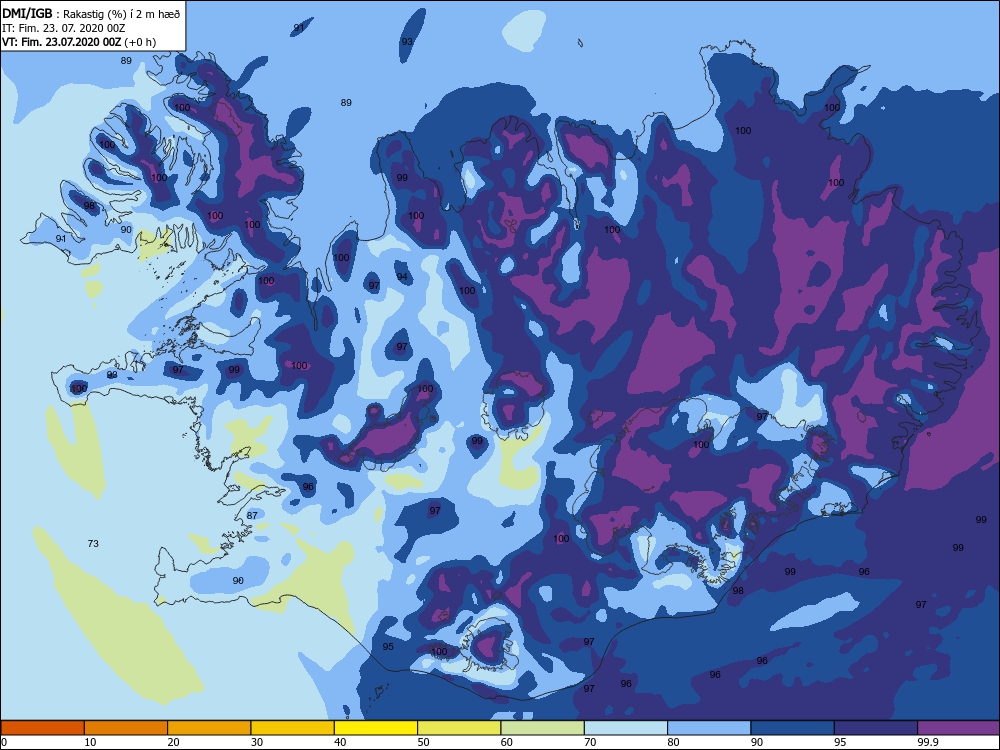Click the medium blue 90–95 legend swatch
This screenshot has width=1000, height=750.
[x=793, y=728]
